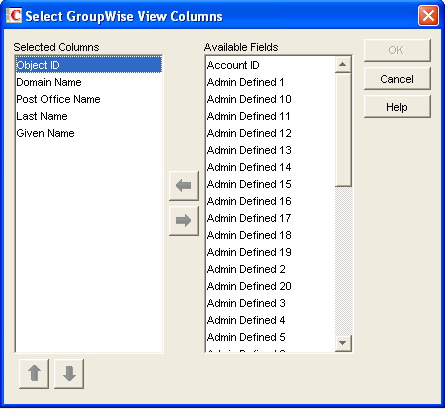Select the Admin Defined 14 field
445x409 pixels.
(x=270, y=167)
